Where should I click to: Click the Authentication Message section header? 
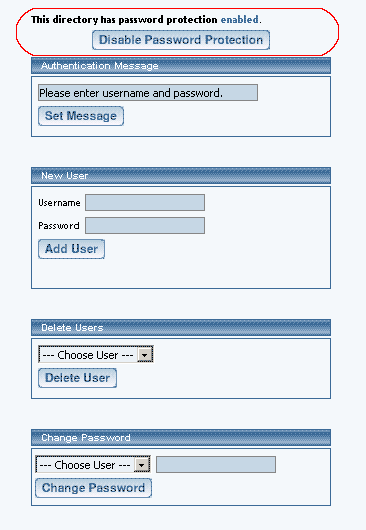181,66
